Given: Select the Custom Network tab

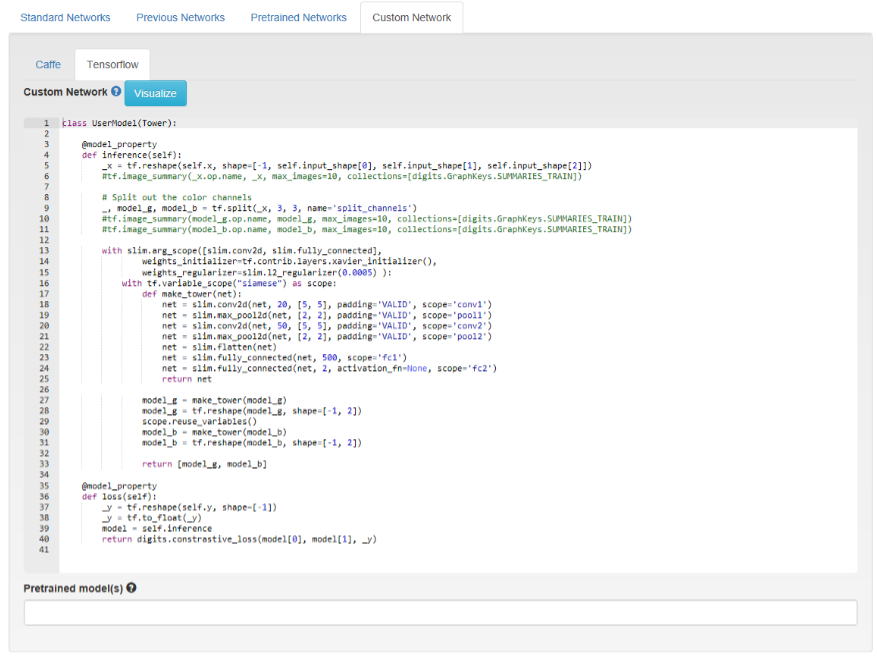Looking at the screenshot, I should point(411,18).
